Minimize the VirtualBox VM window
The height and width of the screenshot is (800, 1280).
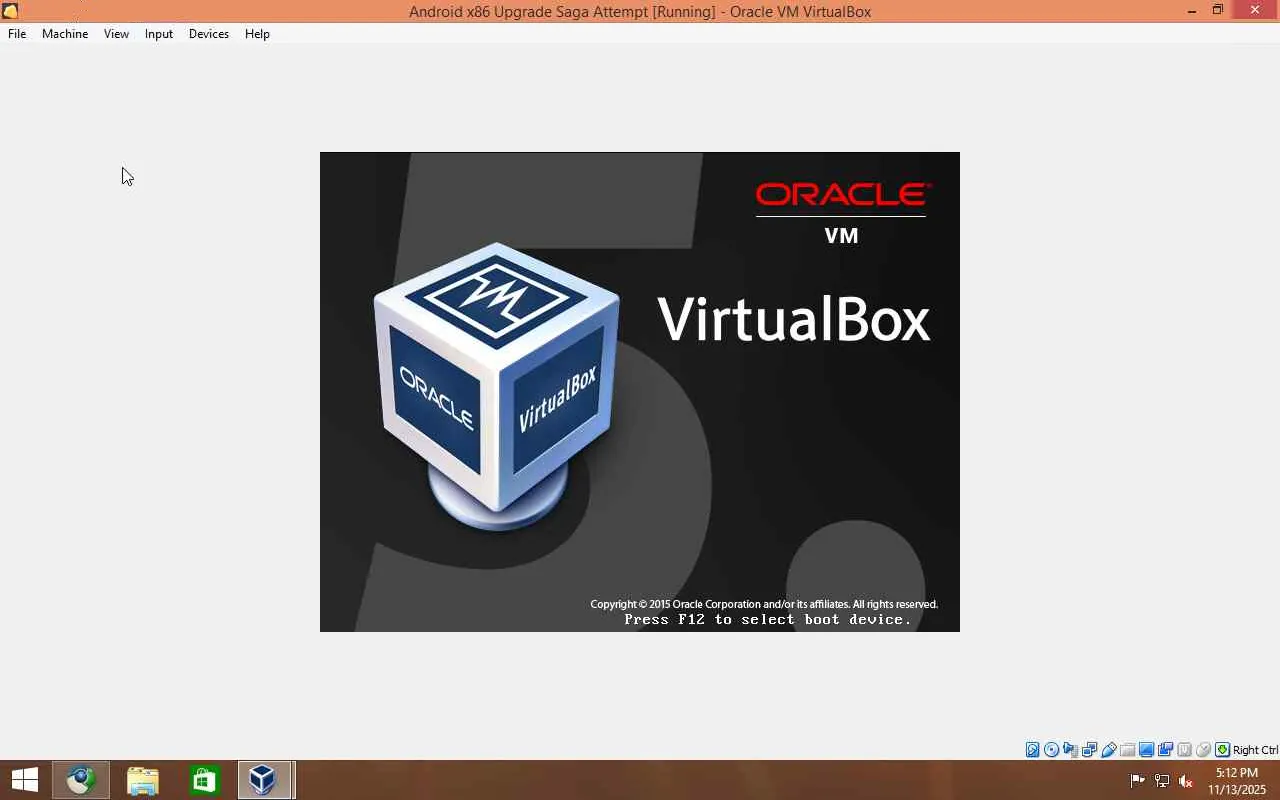click(1192, 11)
